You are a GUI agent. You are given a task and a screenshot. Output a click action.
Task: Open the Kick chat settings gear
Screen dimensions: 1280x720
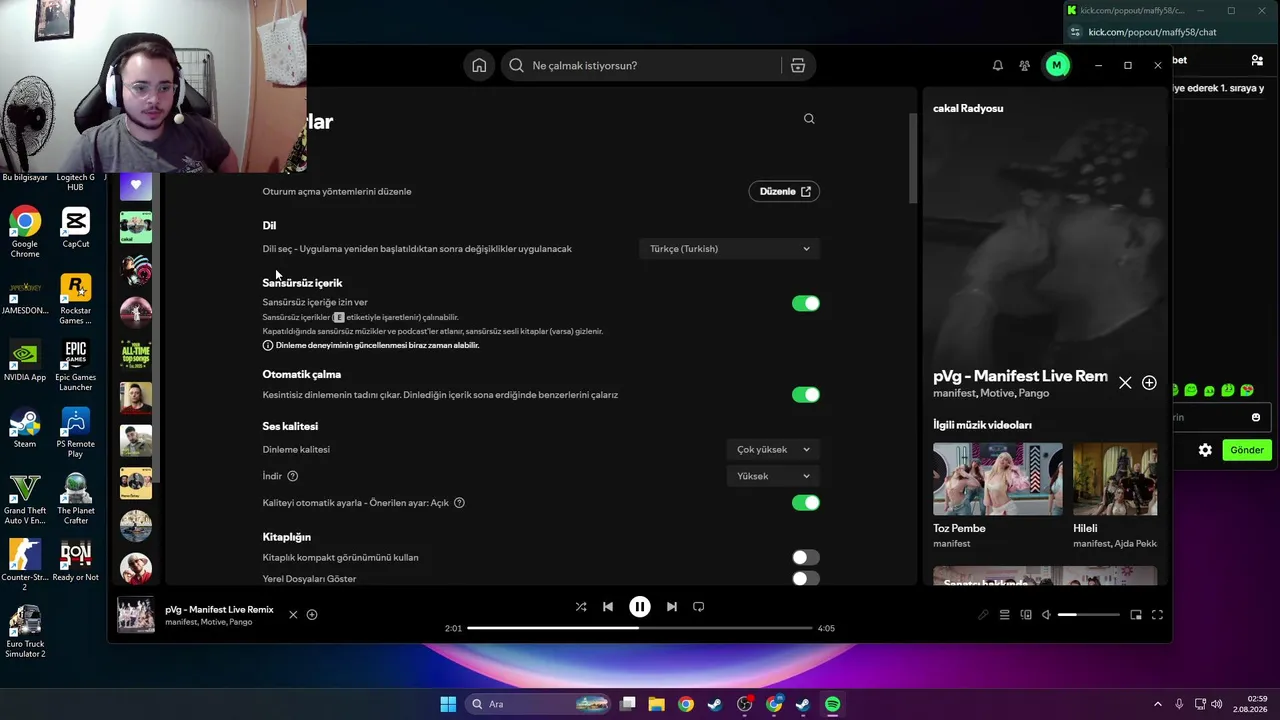point(1205,450)
